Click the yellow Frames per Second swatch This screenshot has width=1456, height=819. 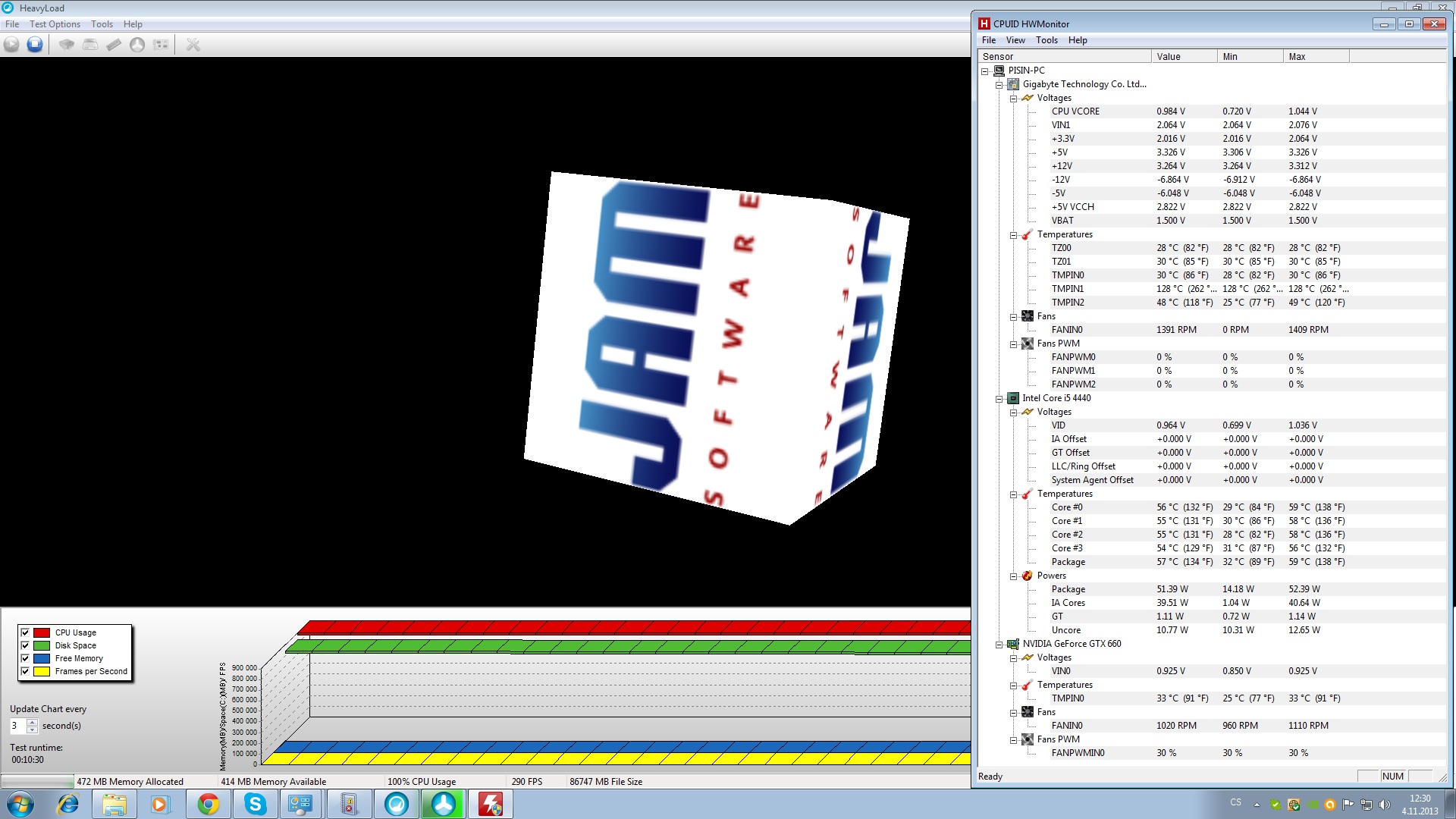[x=42, y=671]
